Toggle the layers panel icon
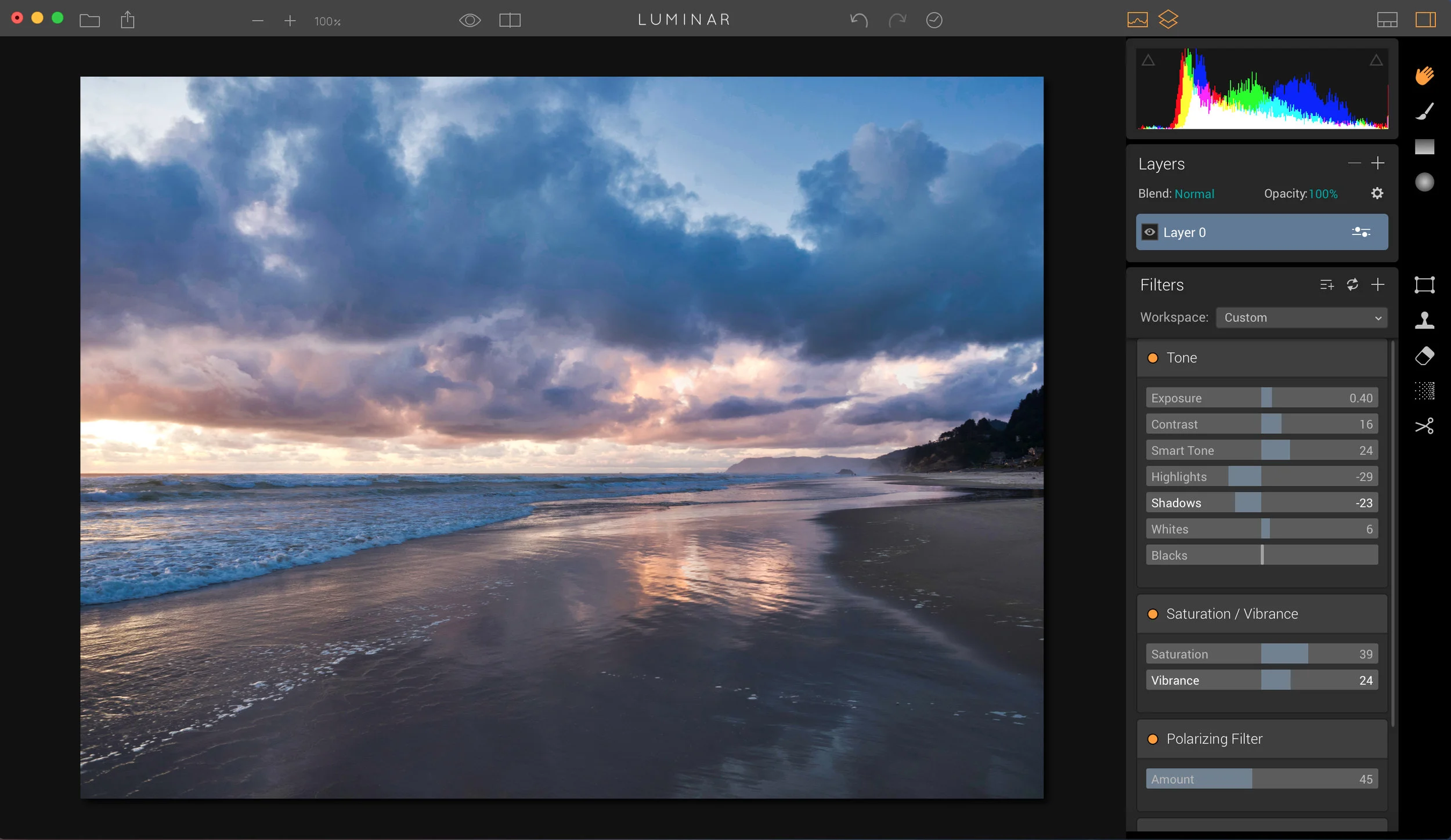 click(x=1168, y=20)
